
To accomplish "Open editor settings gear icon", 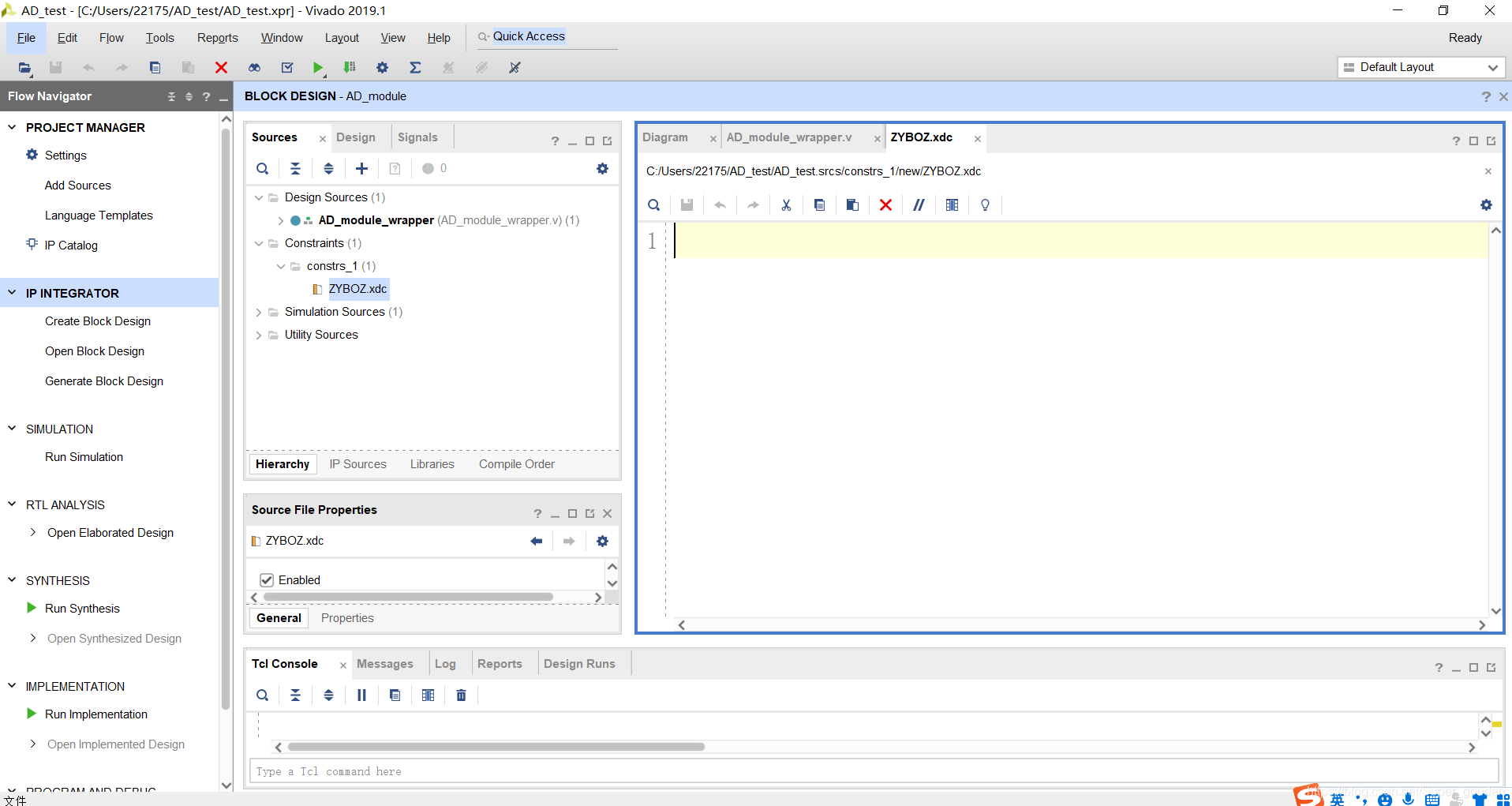I will tap(1486, 205).
